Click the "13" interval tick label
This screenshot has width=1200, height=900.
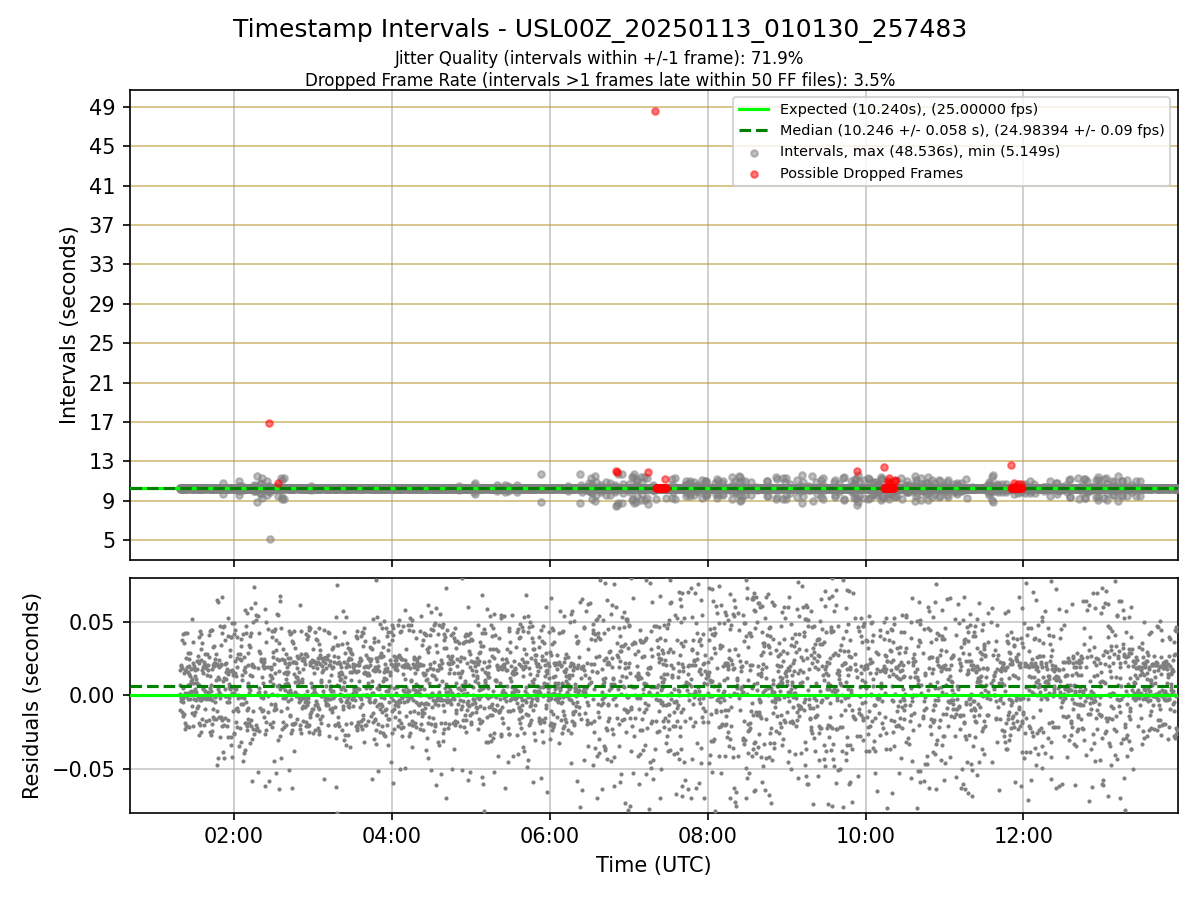coord(104,461)
